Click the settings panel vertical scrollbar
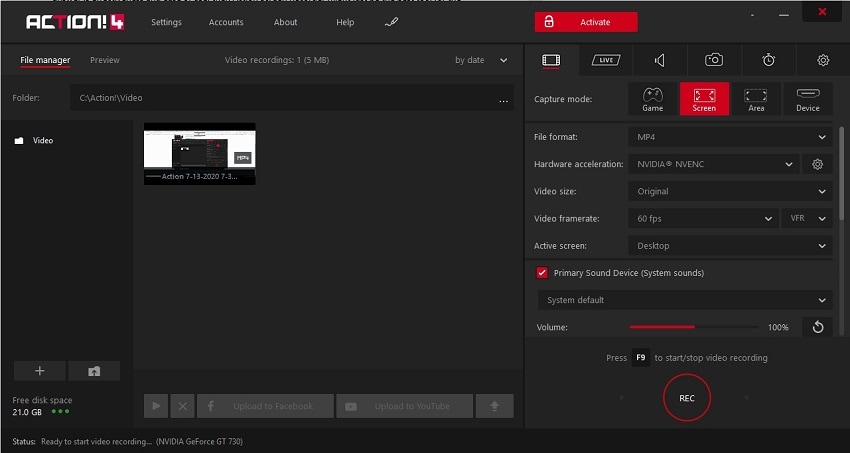 point(842,173)
